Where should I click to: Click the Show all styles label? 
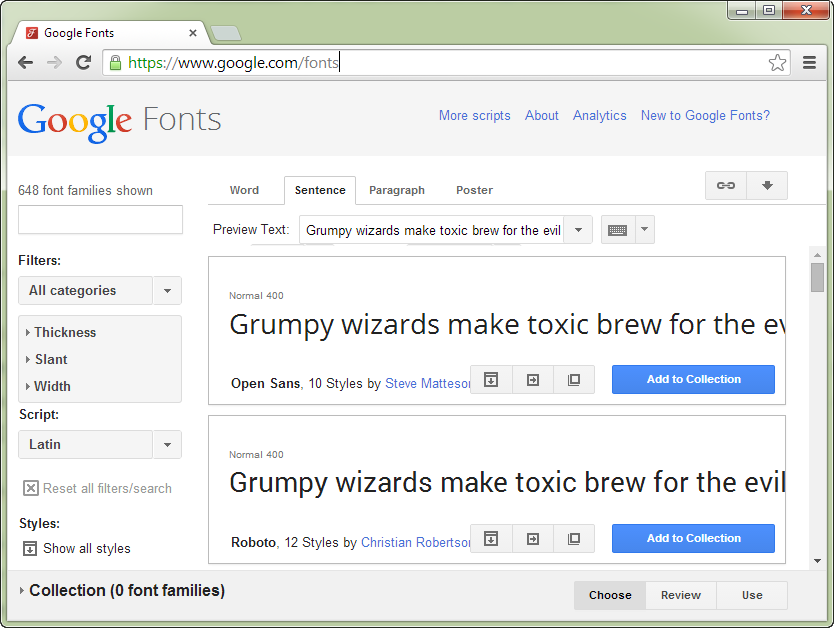(87, 548)
